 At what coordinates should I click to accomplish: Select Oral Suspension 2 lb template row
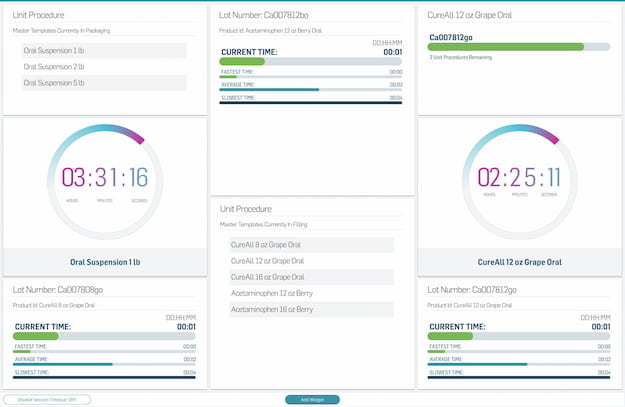point(104,67)
